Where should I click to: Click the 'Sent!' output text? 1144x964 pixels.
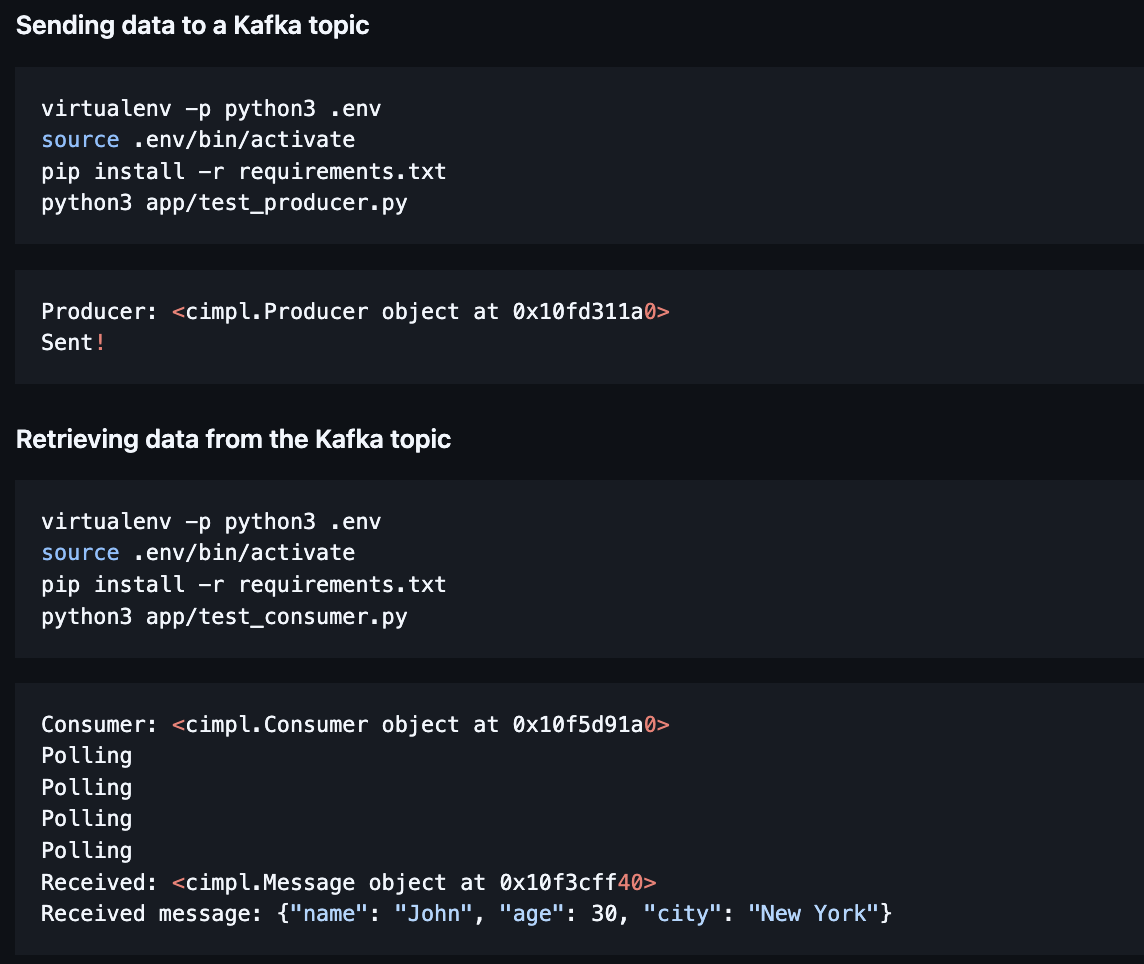pos(74,342)
